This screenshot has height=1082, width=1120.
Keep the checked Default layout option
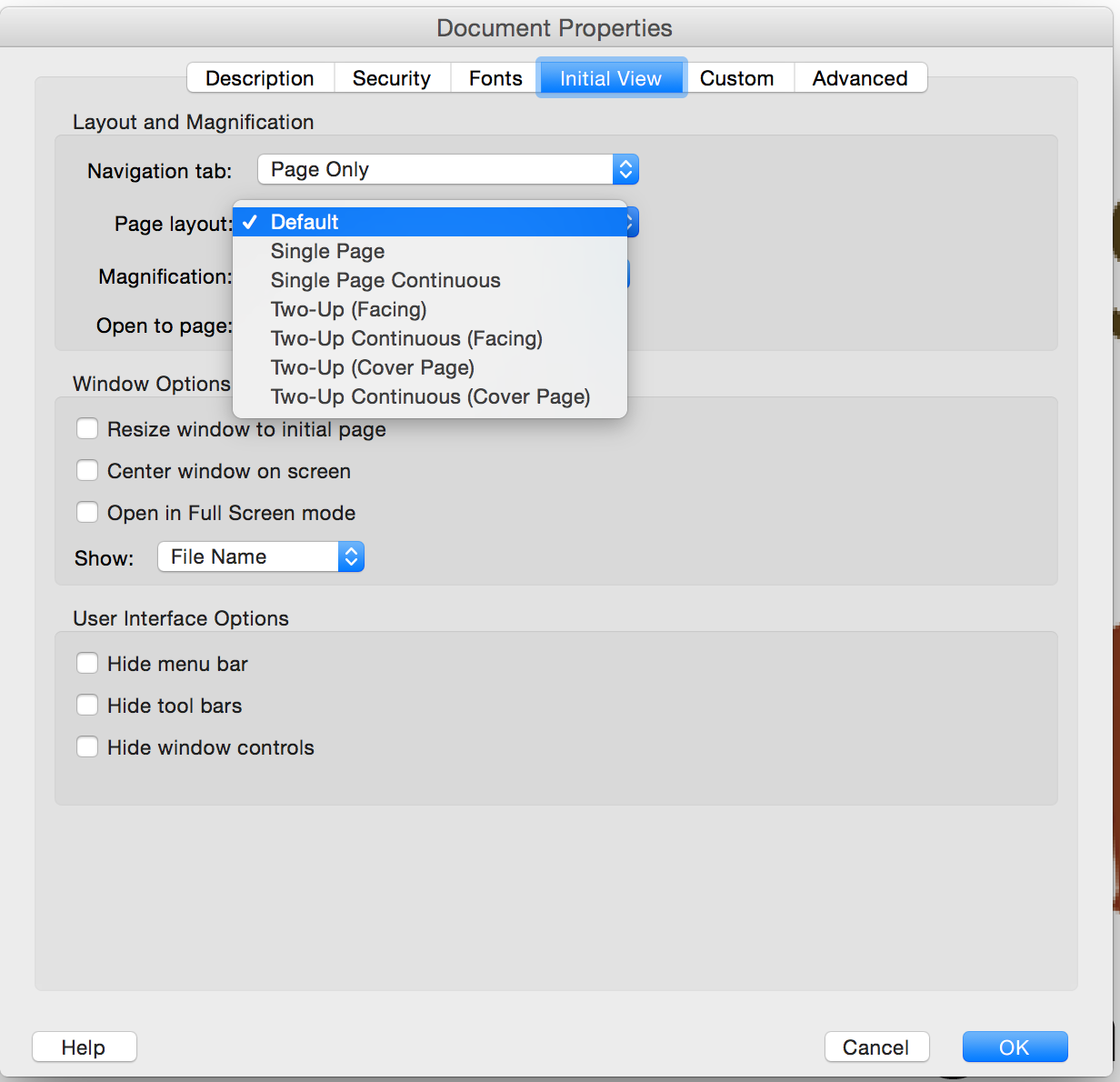coord(305,222)
